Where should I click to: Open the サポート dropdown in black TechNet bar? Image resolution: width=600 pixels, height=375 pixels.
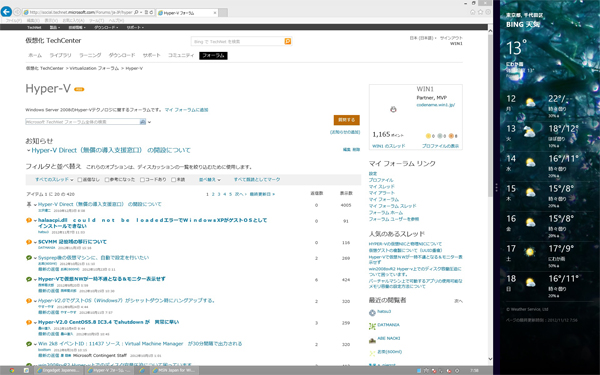[135, 27]
